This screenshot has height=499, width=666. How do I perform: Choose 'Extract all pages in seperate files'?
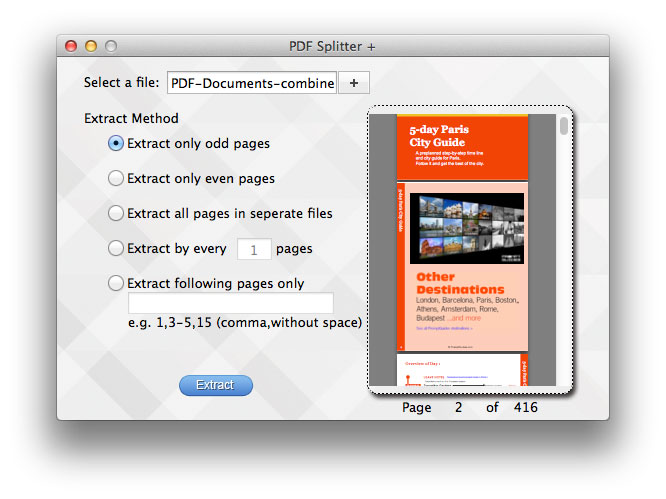116,213
